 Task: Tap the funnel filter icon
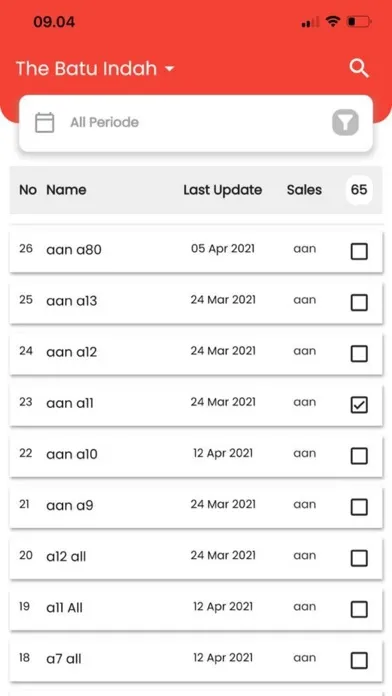(x=345, y=122)
